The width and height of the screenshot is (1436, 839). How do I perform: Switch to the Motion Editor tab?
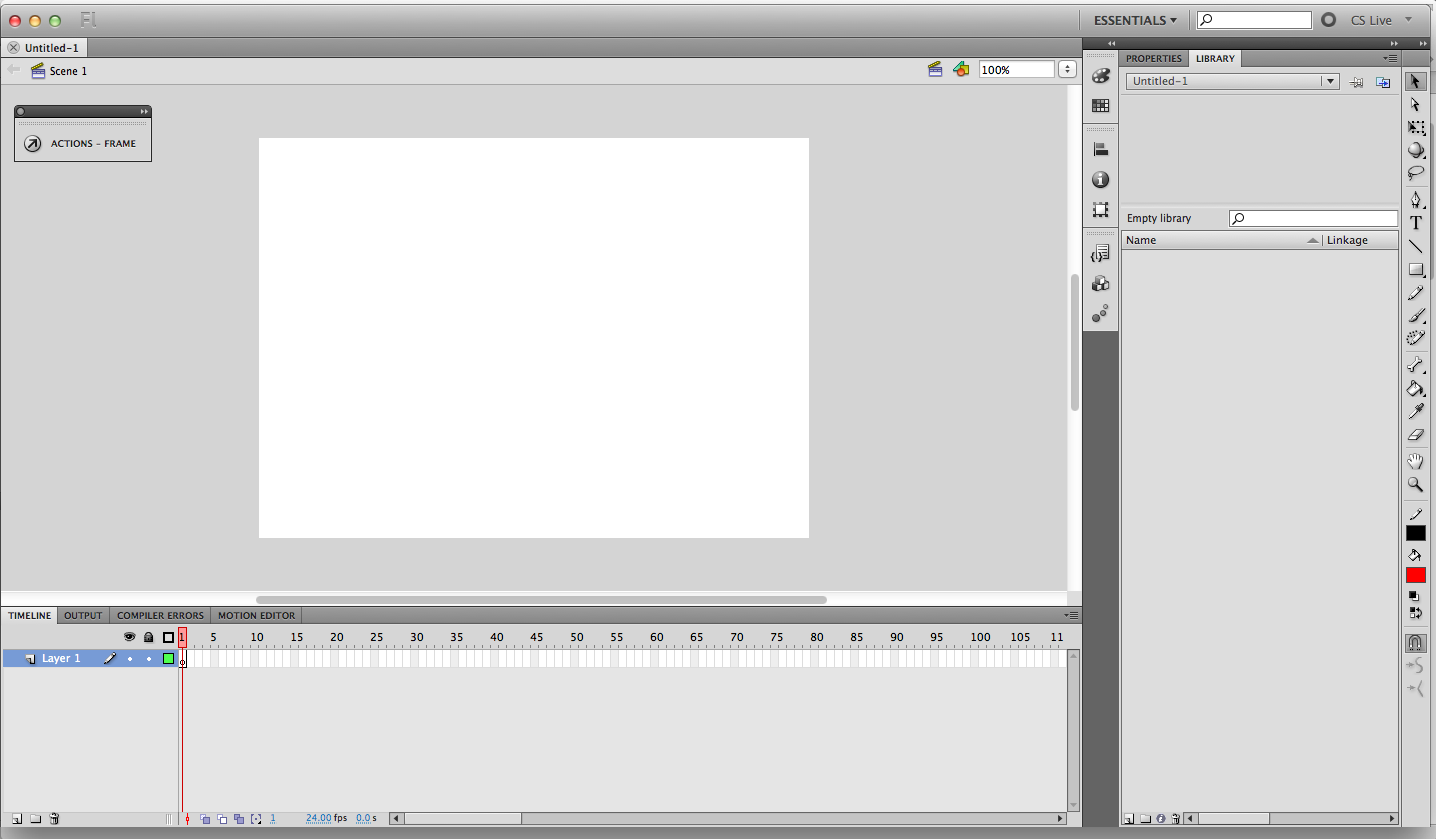click(256, 616)
